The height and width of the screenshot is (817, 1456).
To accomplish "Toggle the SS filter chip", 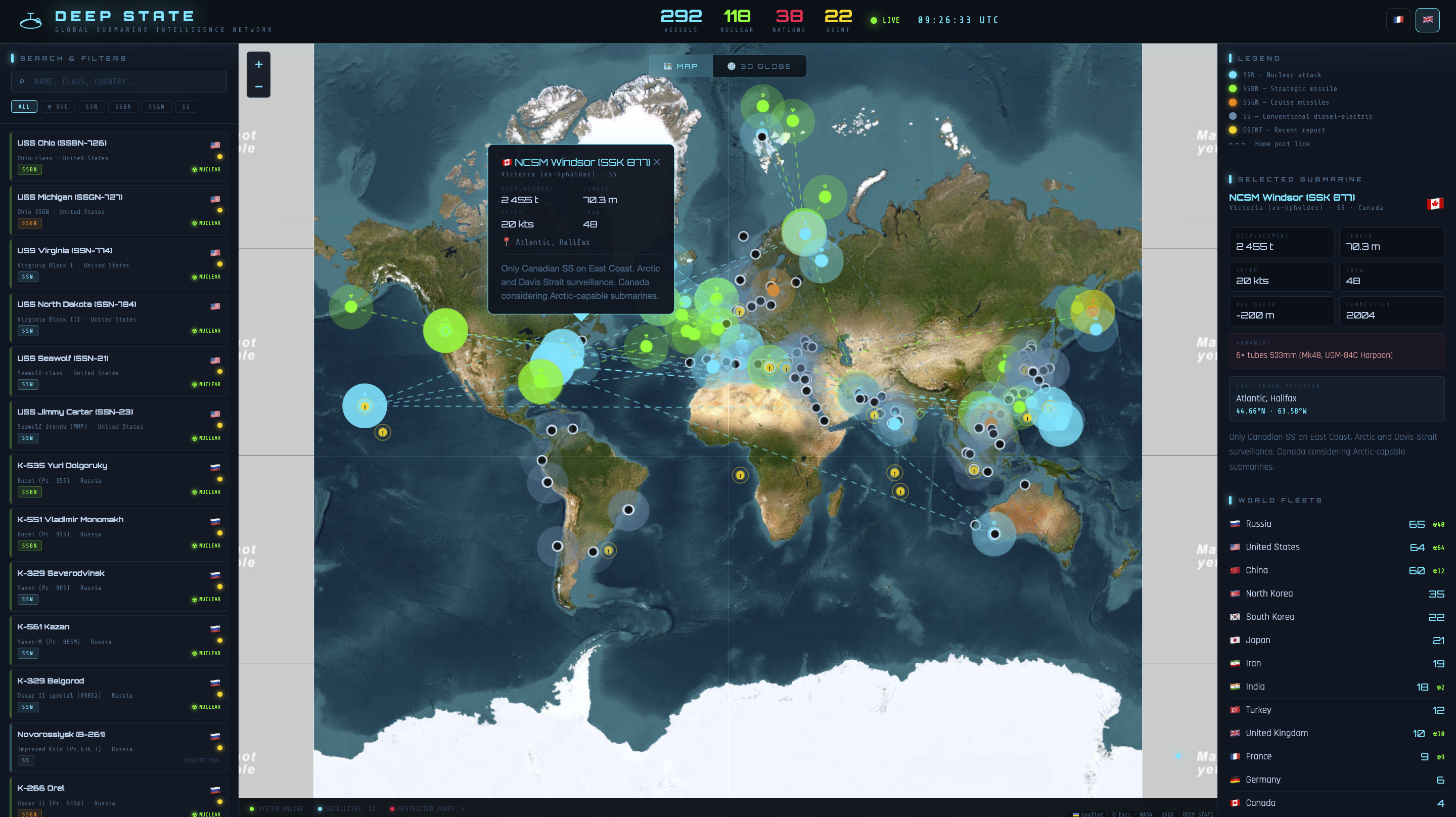I will [x=186, y=106].
